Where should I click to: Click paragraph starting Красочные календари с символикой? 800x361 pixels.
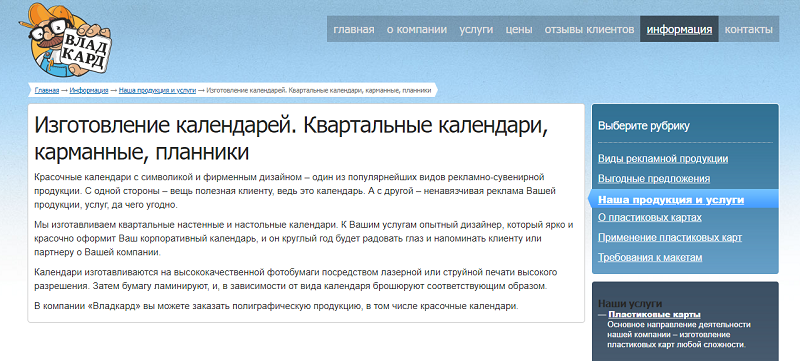tap(295, 191)
